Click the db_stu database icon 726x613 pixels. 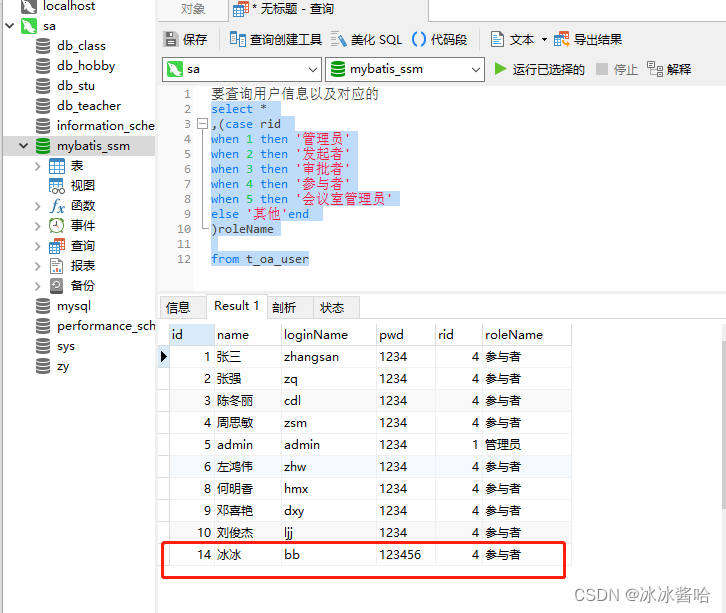coord(43,86)
